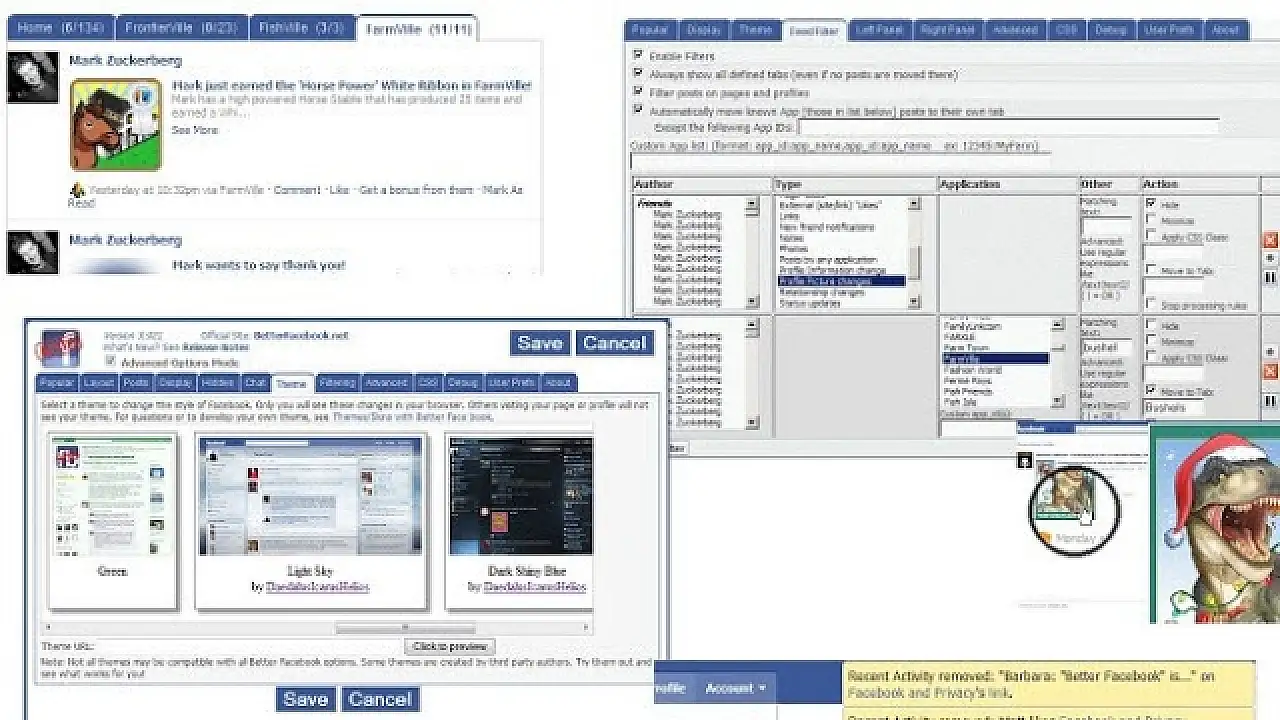
Task: Select 'Fashion World' in the Application list
Action: click(995, 369)
